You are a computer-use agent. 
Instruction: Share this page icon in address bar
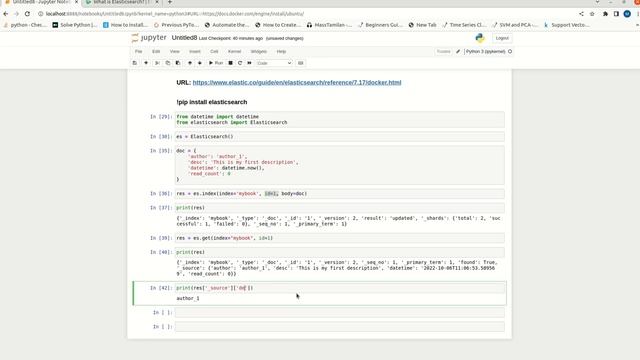click(581, 14)
